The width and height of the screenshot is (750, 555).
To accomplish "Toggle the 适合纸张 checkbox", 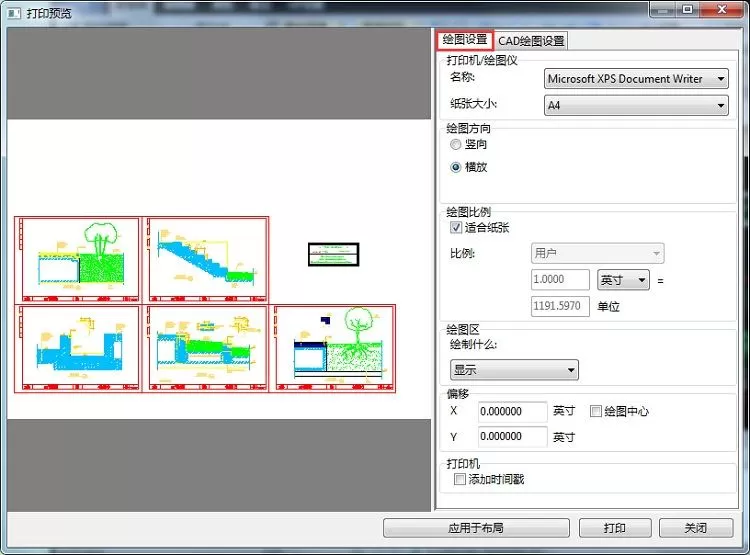I will pyautogui.click(x=456, y=227).
